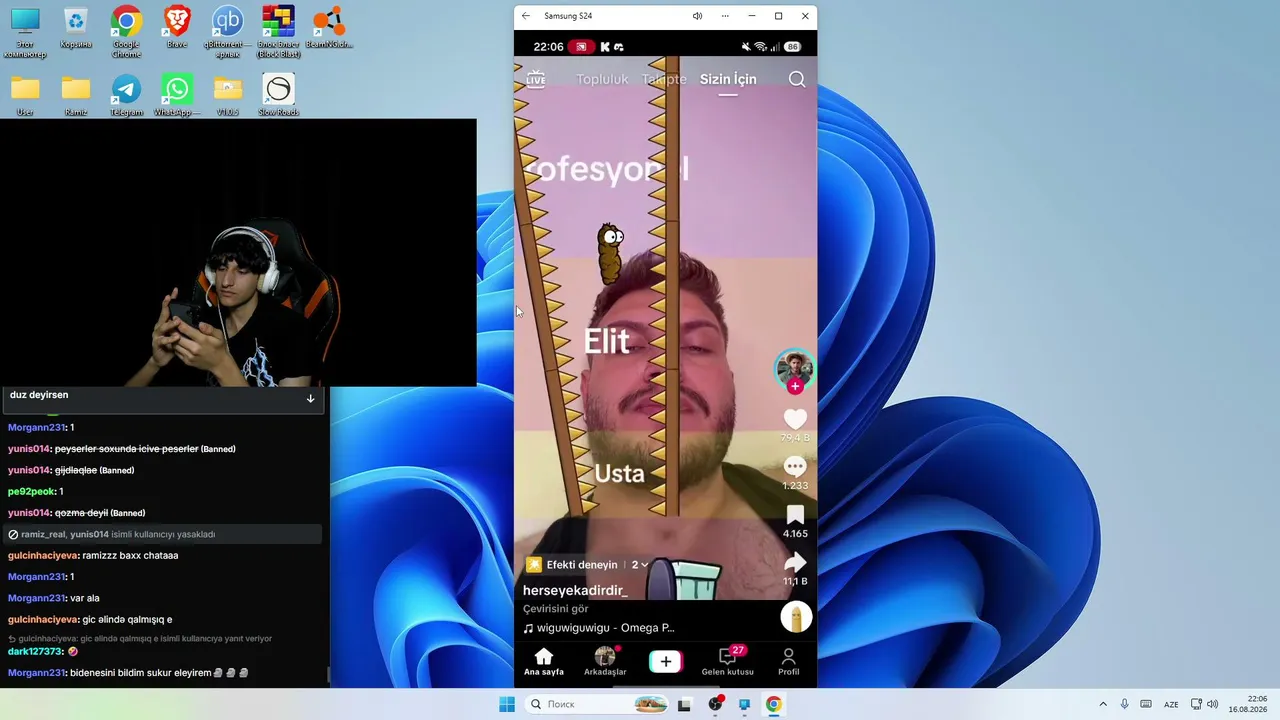
Task: Click the webcam feed of the streamer
Action: click(x=238, y=253)
